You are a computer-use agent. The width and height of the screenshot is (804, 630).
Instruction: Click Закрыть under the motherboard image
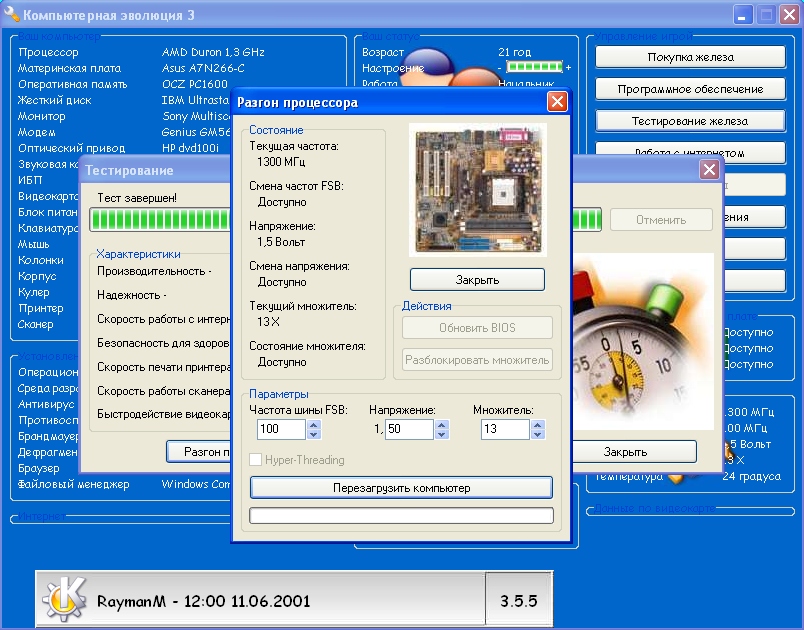pos(477,279)
